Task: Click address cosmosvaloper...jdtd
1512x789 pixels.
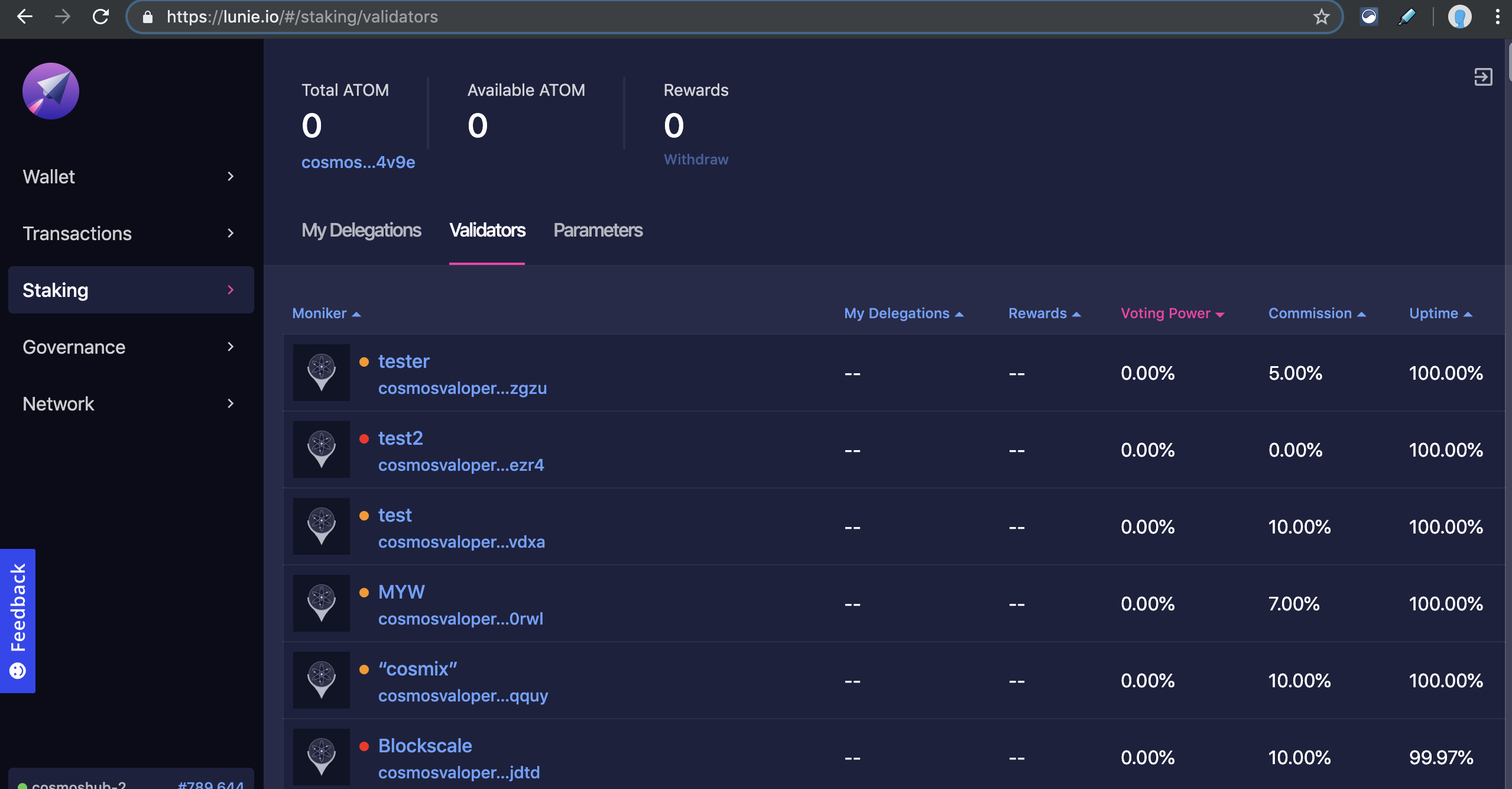Action: (459, 772)
